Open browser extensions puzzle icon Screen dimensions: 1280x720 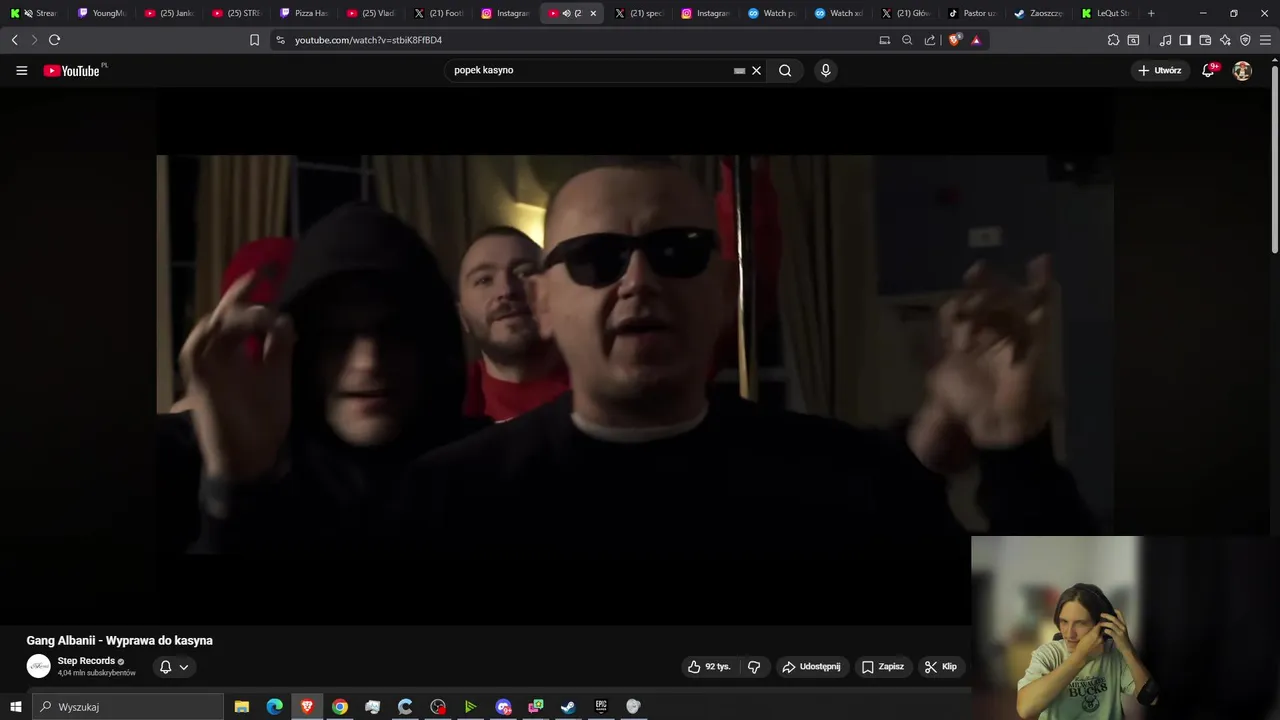pyautogui.click(x=1113, y=40)
